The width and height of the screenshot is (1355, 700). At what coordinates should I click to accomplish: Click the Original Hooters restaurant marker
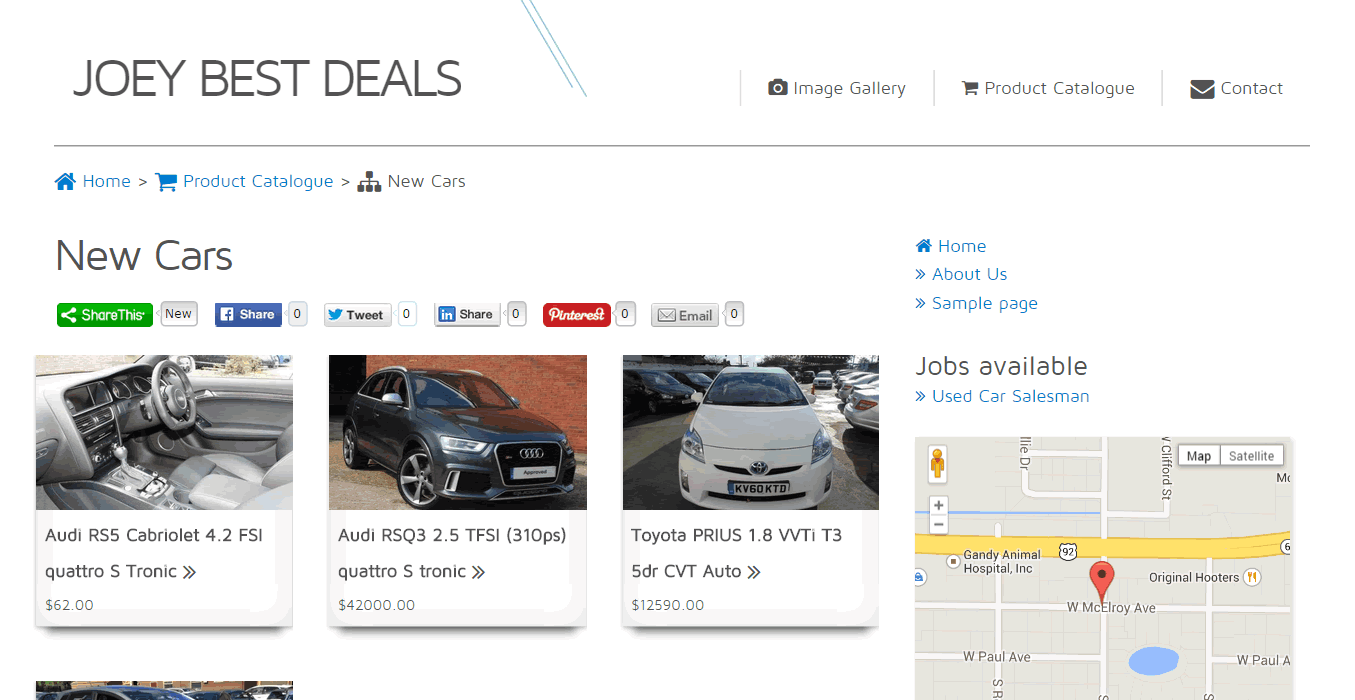point(1253,577)
